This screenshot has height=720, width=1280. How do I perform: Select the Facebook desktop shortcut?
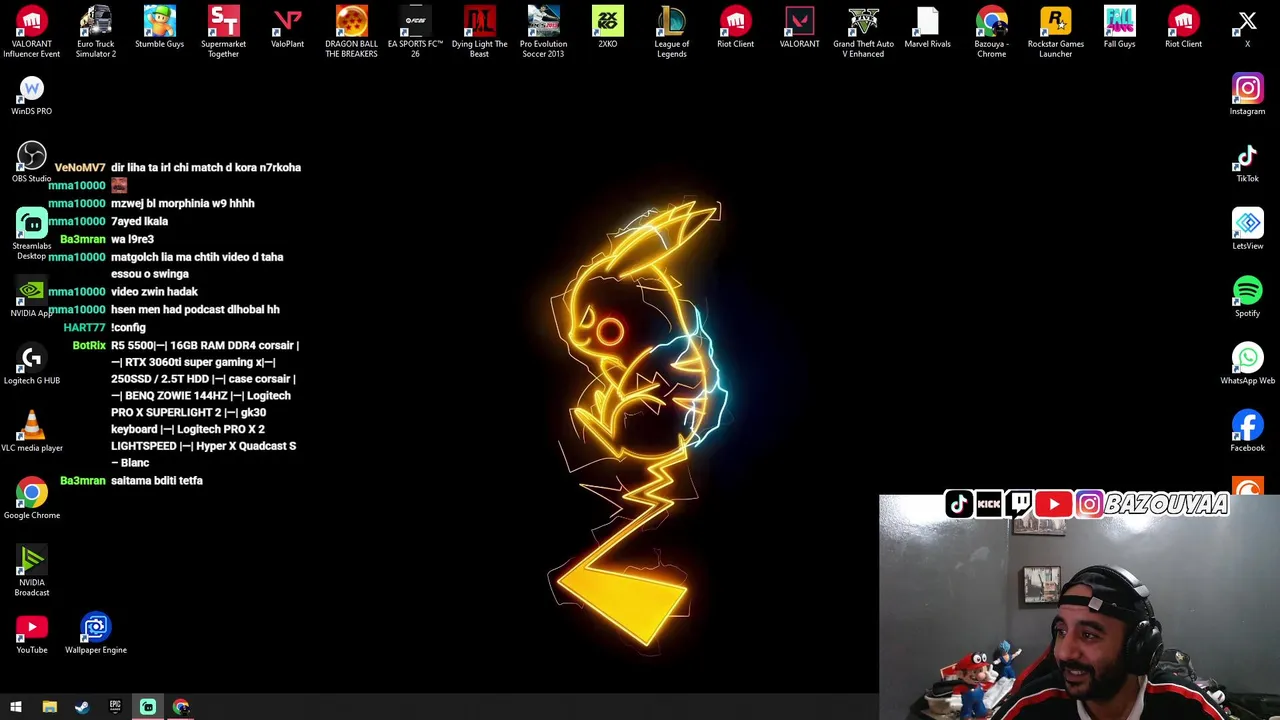pos(1248,431)
